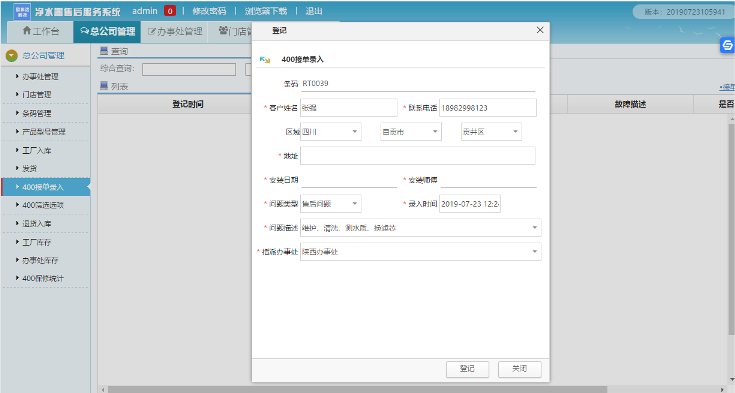Click the 退出 link in the header
Image resolution: width=735 pixels, height=393 pixels.
point(314,11)
